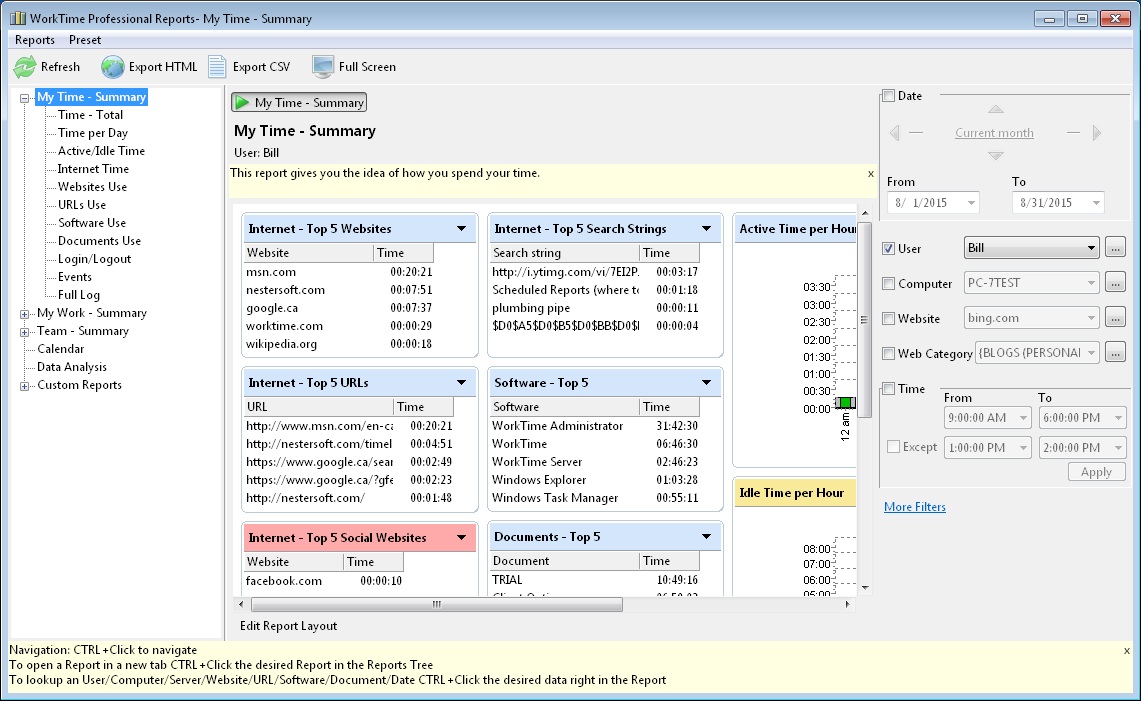The image size is (1141, 701).
Task: Uncheck the User filter checkbox
Action: pyautogui.click(x=888, y=248)
